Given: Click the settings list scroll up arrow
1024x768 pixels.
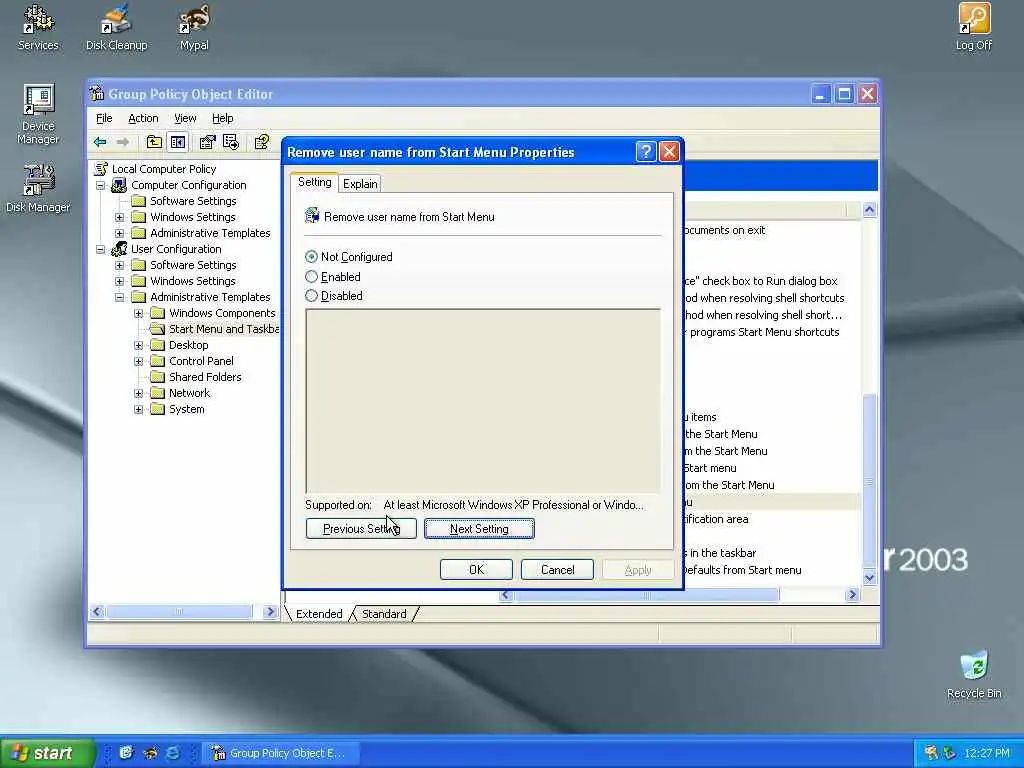Looking at the screenshot, I should (x=869, y=209).
